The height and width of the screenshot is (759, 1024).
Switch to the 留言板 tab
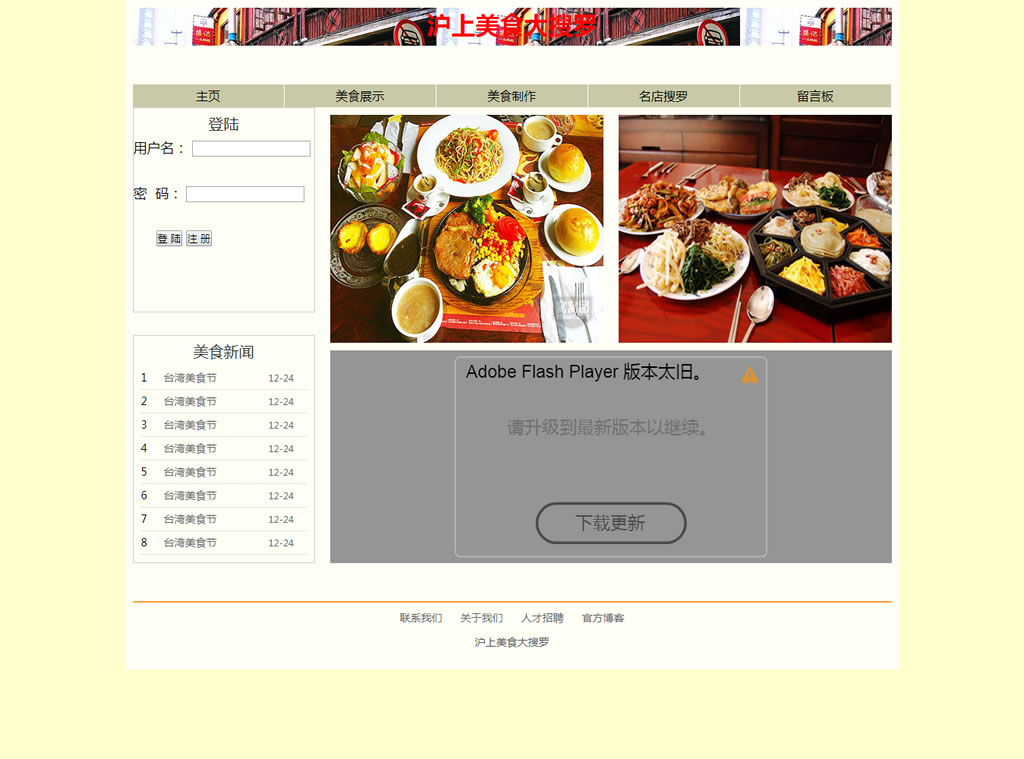pyautogui.click(x=815, y=96)
